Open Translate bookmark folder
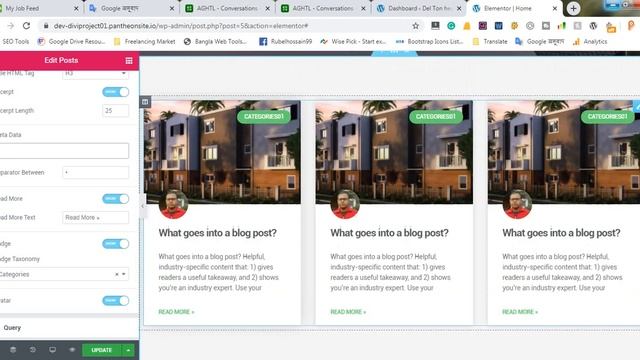Screen dimensions: 640x360 [490, 42]
